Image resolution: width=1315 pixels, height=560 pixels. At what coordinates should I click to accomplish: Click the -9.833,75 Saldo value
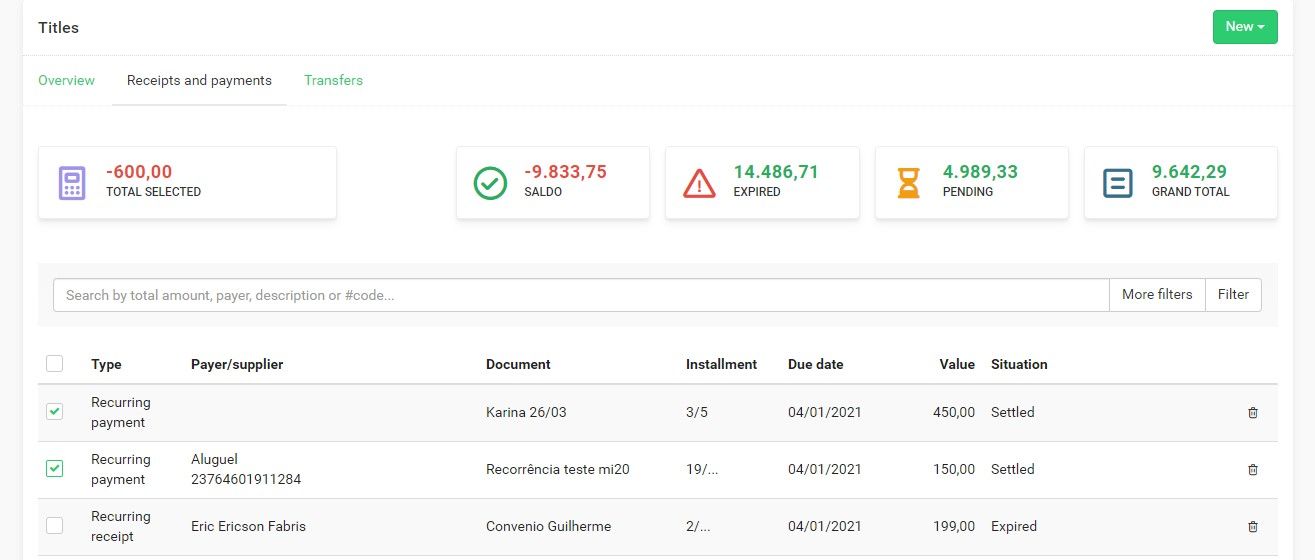[565, 172]
